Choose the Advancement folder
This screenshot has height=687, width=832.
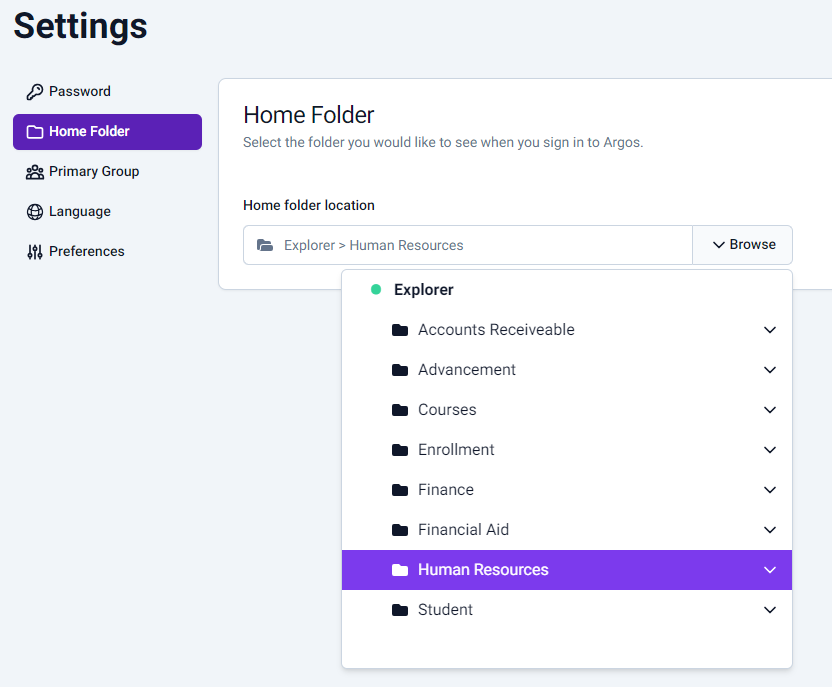(x=567, y=370)
